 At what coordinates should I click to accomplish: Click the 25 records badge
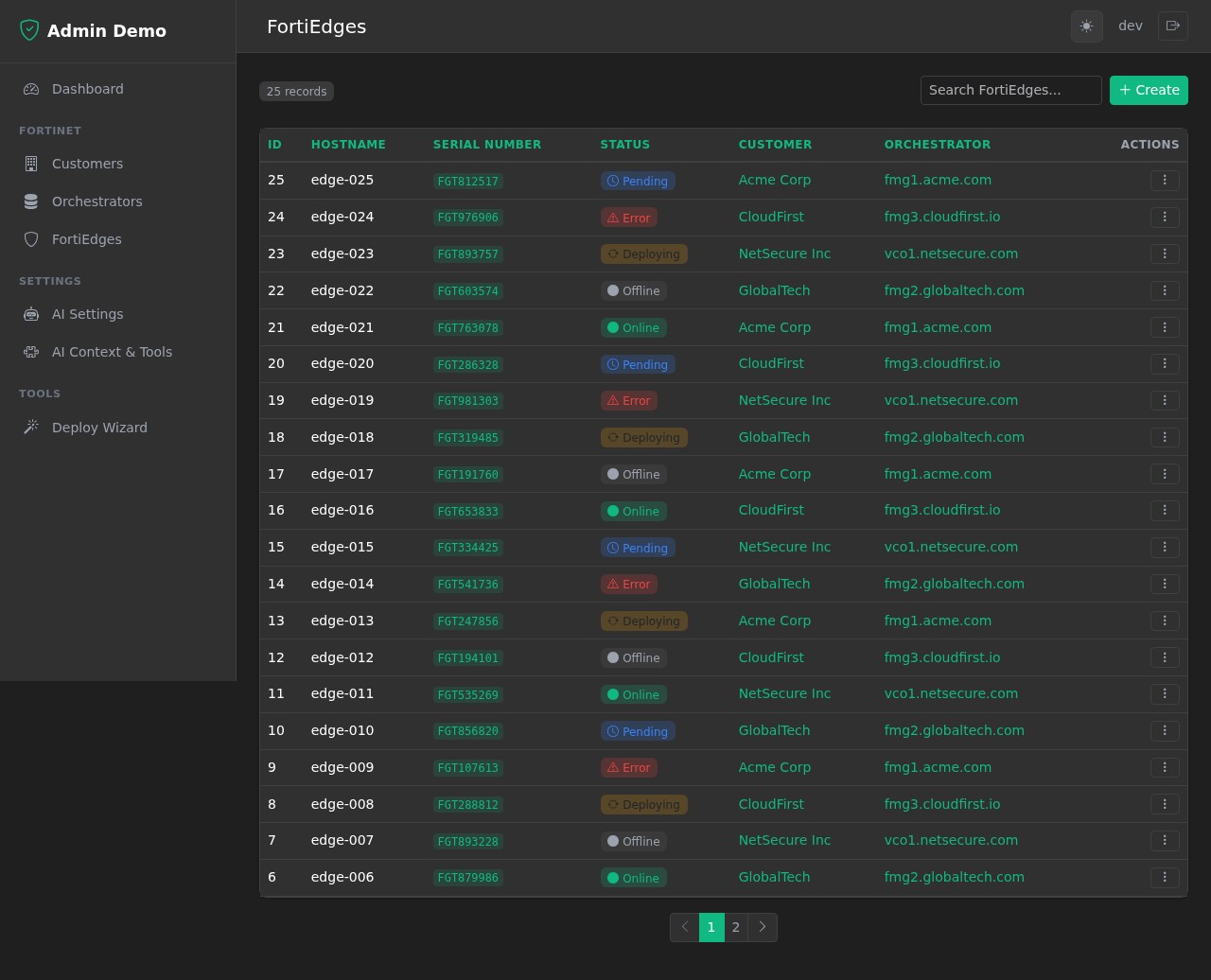(296, 91)
